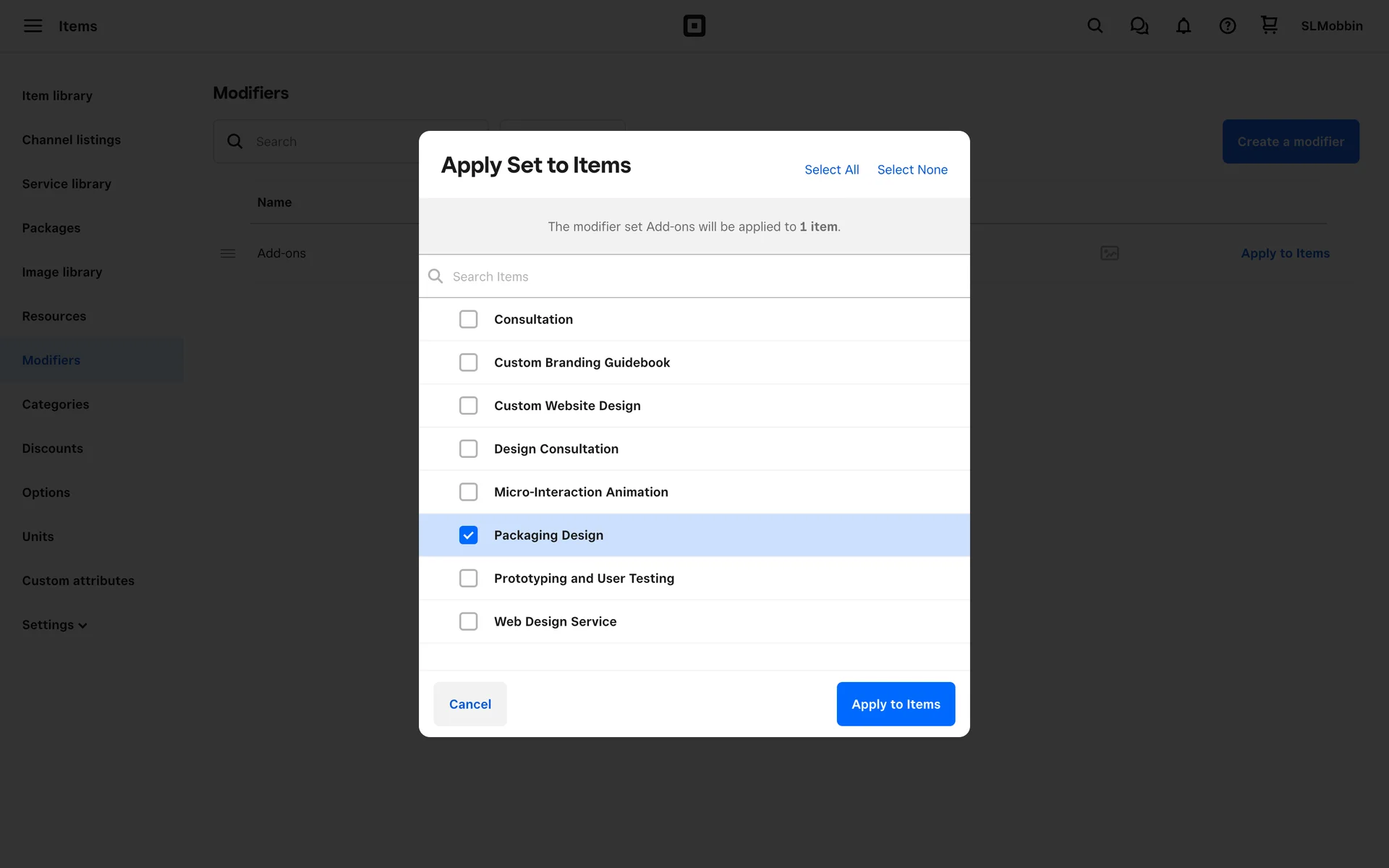Screen dimensions: 1389x868
Task: Focus the Search Items field
Action: tap(694, 276)
